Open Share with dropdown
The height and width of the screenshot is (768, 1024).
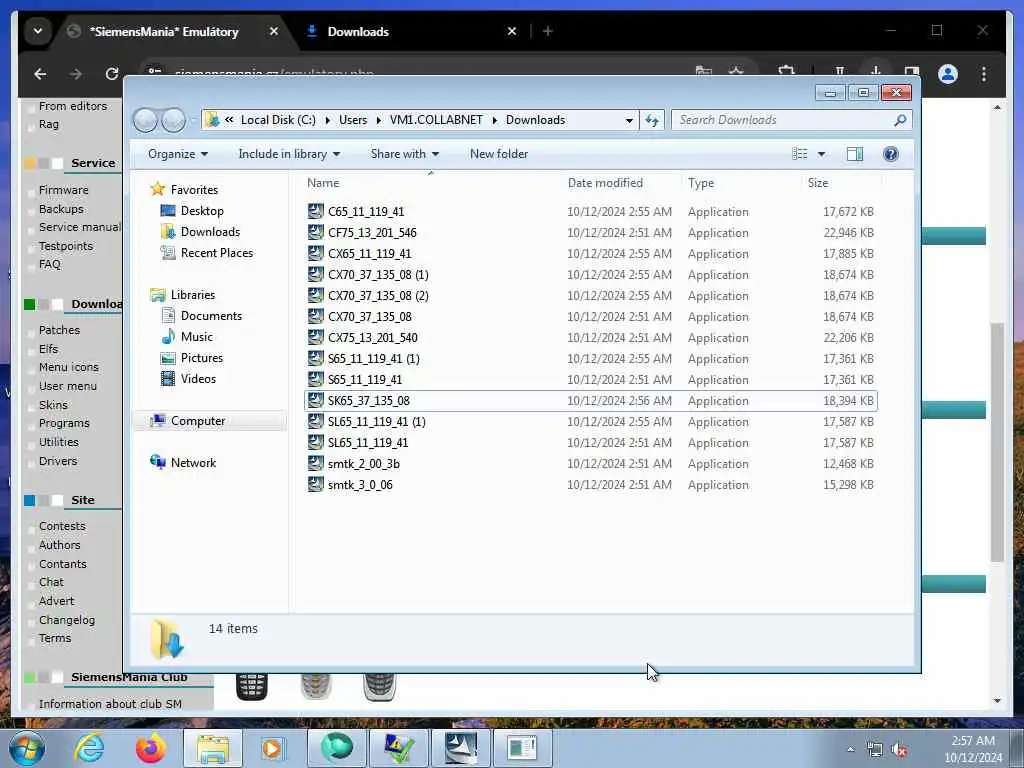pos(405,154)
